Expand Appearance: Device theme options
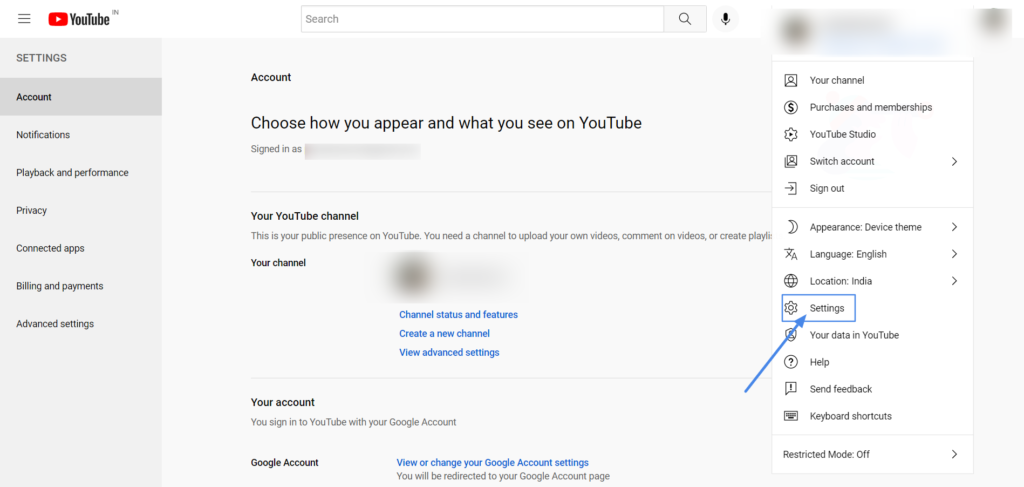This screenshot has width=1024, height=487. (954, 227)
